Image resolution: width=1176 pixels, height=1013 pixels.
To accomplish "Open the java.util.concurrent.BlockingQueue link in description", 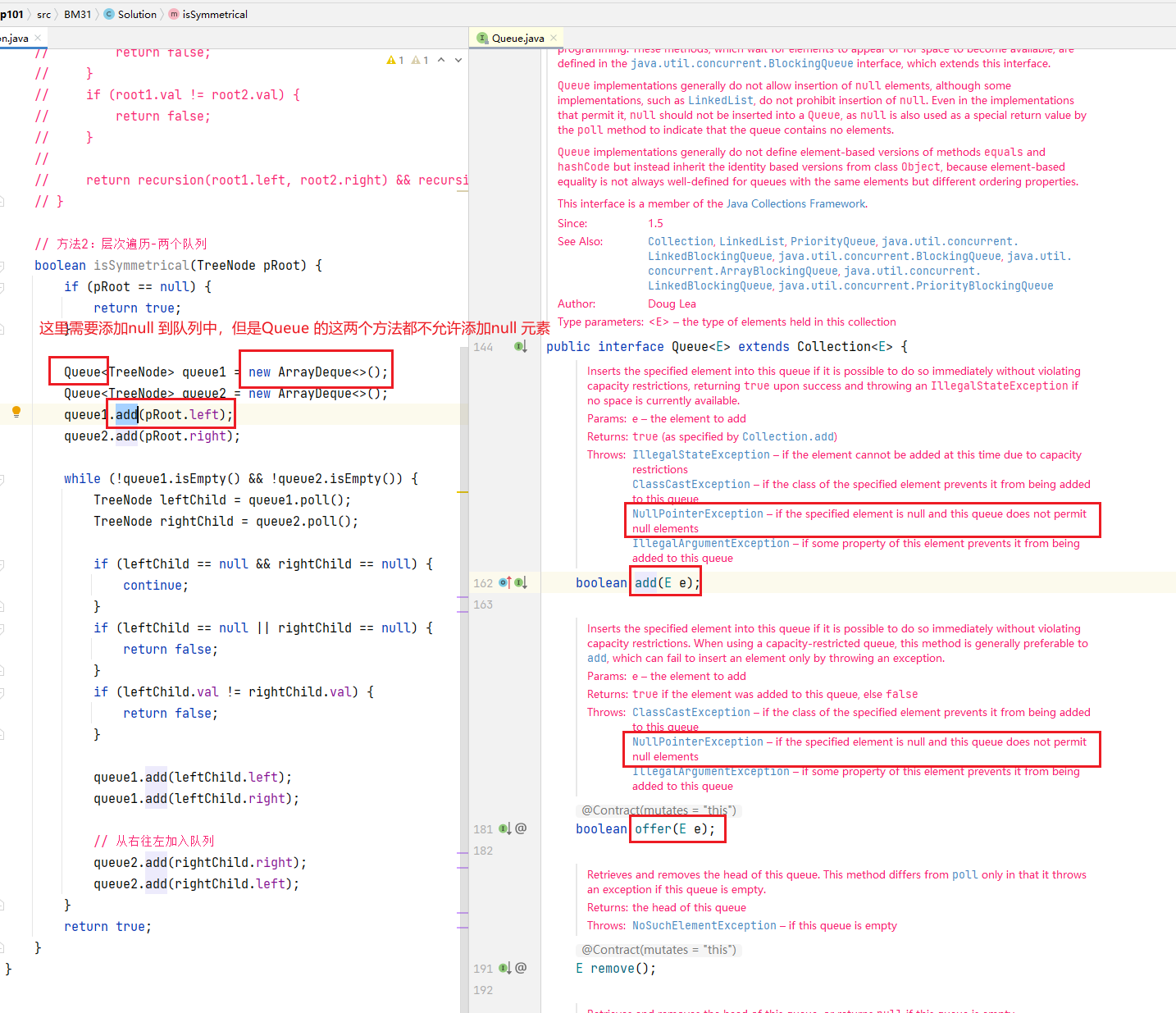I will click(742, 63).
